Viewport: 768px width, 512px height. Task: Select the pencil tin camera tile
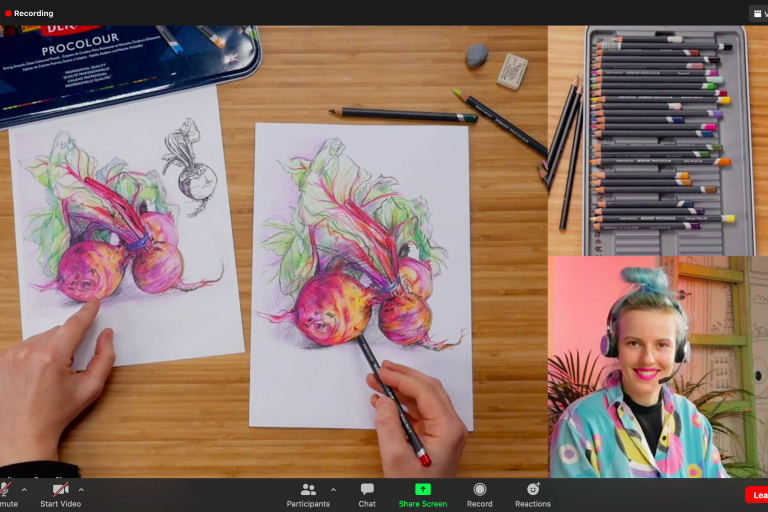point(657,140)
